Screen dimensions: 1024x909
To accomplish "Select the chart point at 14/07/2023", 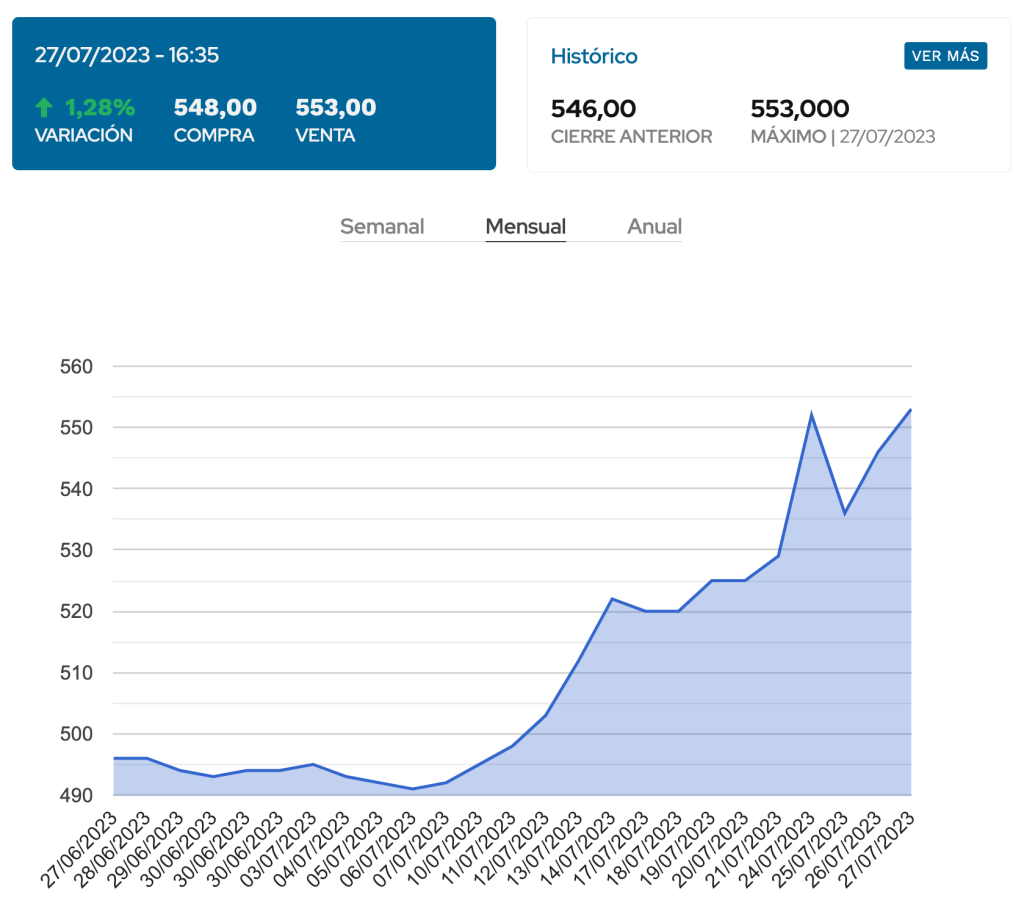I will click(x=612, y=599).
